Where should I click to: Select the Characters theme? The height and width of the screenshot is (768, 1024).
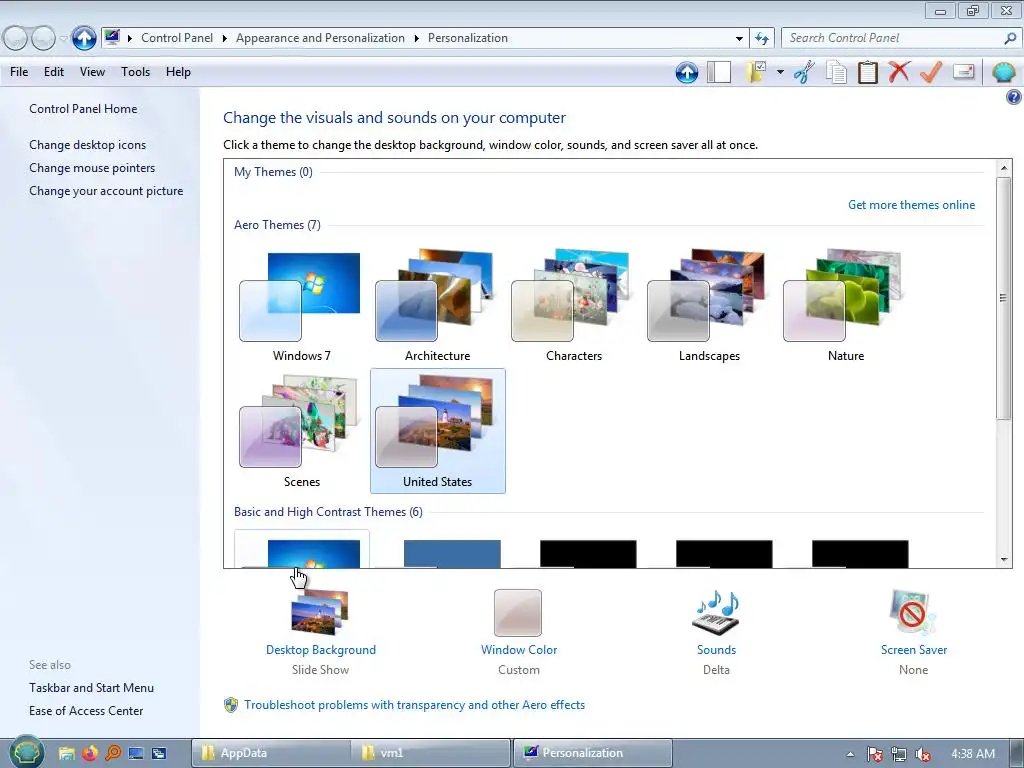pos(573,305)
